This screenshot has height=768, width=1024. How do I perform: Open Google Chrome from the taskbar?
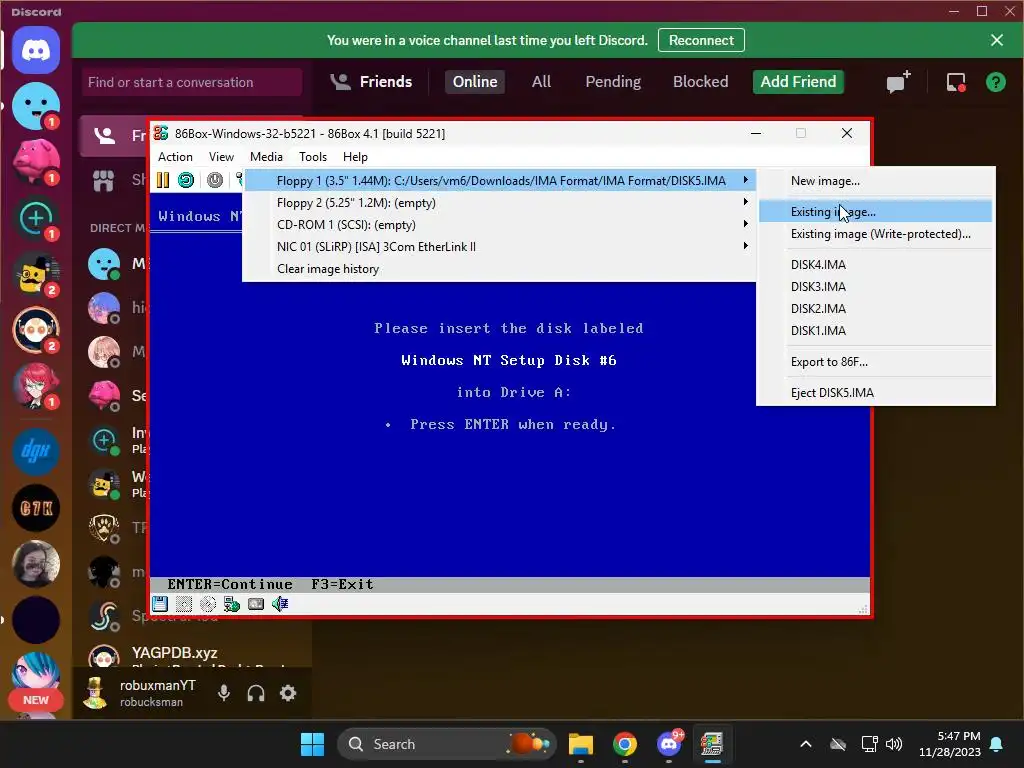point(625,744)
